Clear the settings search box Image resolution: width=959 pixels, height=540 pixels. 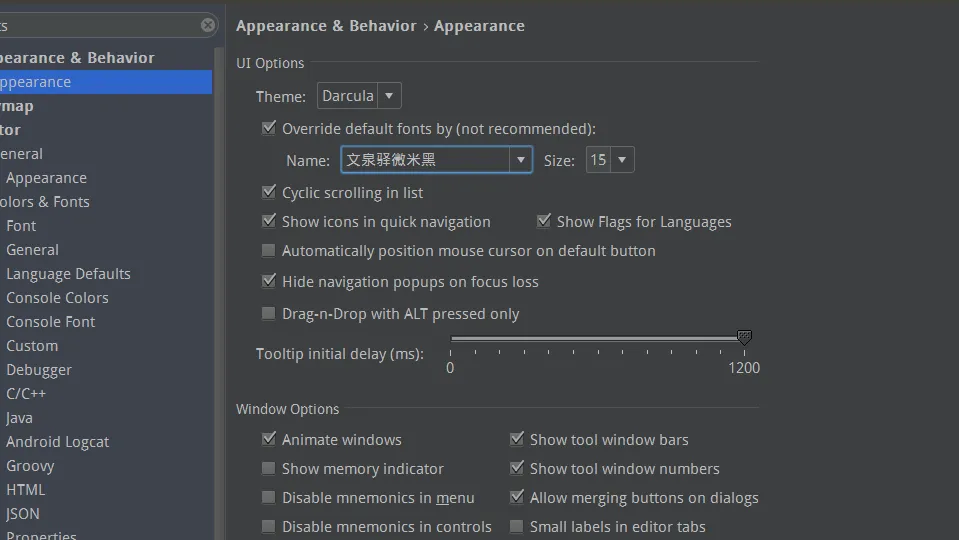[x=208, y=25]
